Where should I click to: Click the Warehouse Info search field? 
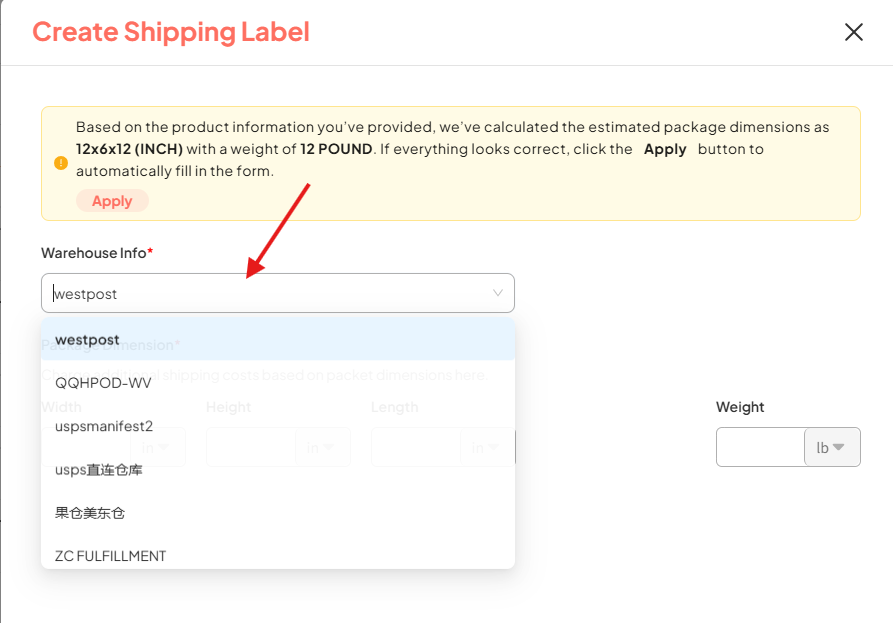(x=270, y=294)
